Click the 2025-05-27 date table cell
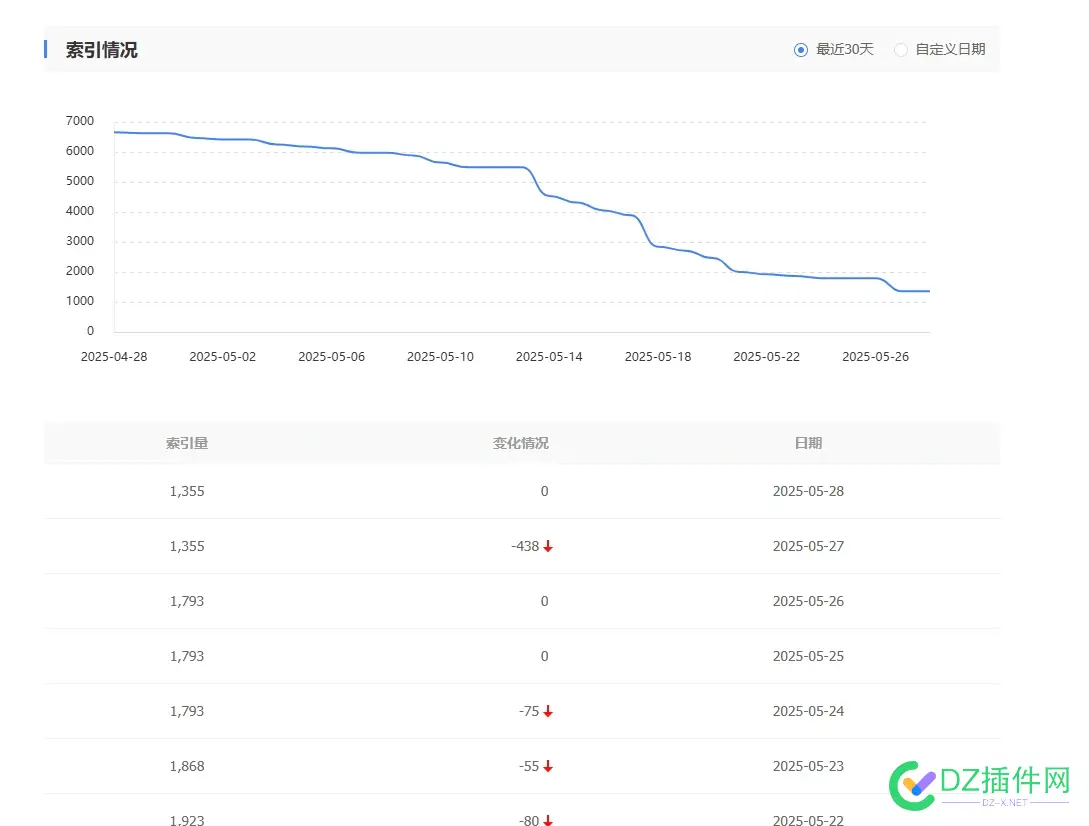This screenshot has width=1089, height=826. point(808,547)
